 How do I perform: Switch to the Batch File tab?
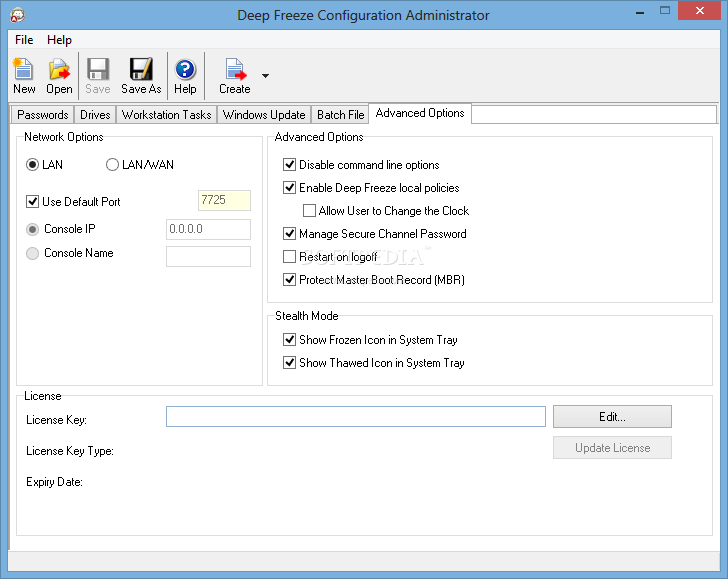(340, 115)
